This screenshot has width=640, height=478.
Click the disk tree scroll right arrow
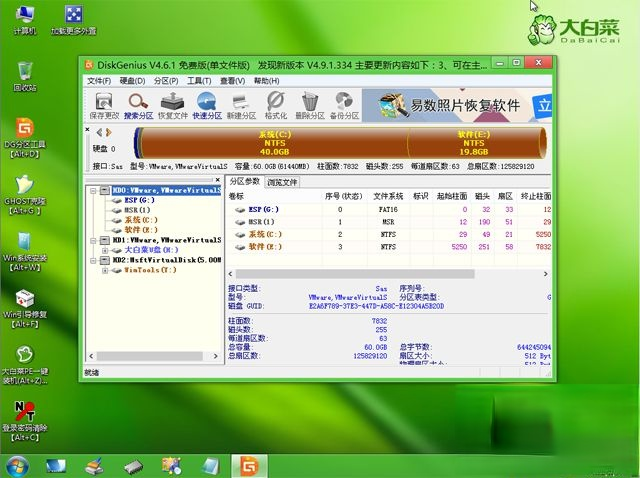tap(216, 356)
